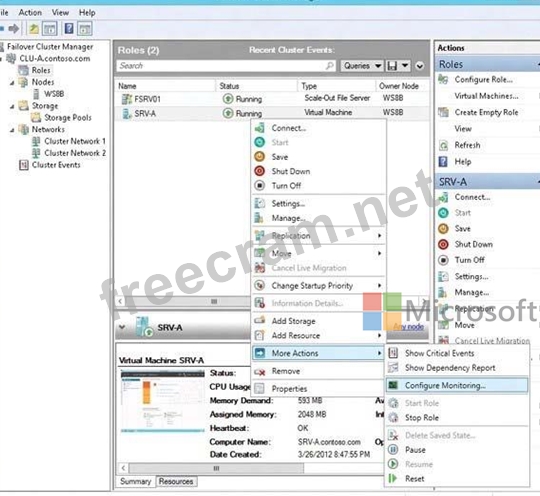Switch to the Summary tab
Viewport: 540px width, 496px height.
point(135,481)
